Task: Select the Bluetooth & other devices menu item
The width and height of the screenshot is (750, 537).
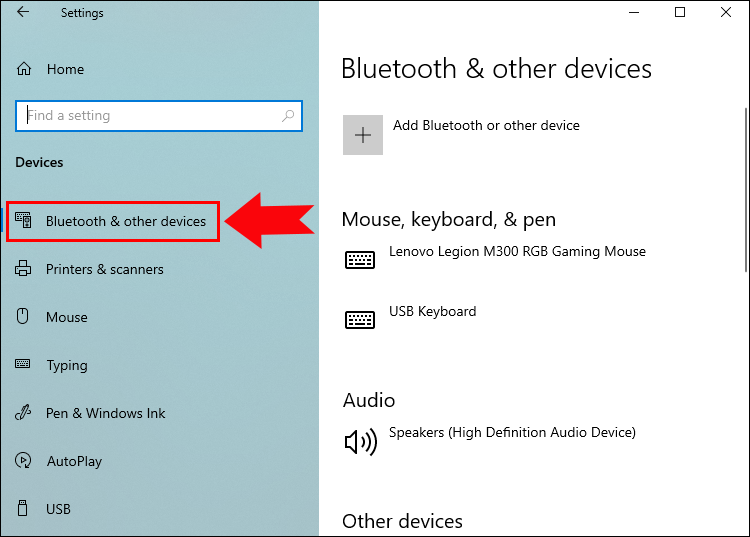Action: [125, 221]
